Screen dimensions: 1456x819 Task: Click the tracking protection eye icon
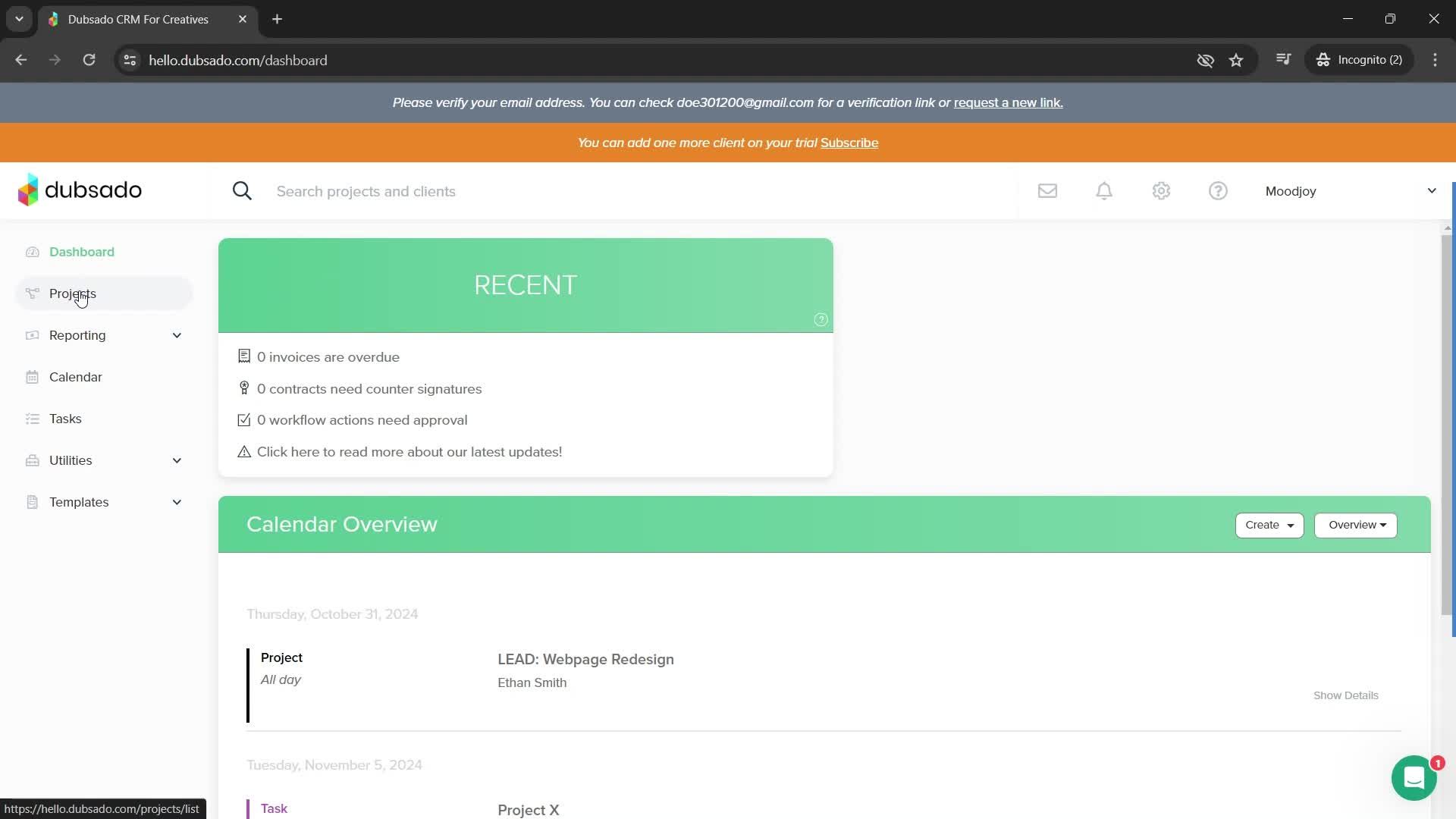click(x=1205, y=60)
